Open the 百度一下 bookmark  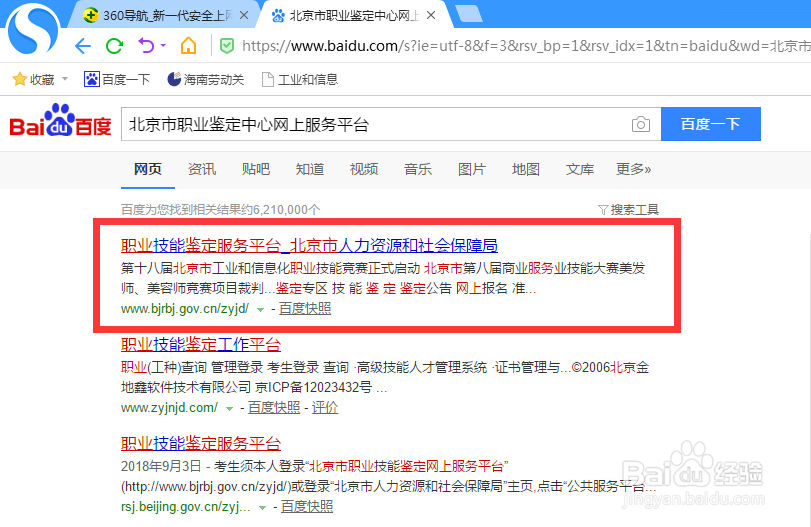117,79
